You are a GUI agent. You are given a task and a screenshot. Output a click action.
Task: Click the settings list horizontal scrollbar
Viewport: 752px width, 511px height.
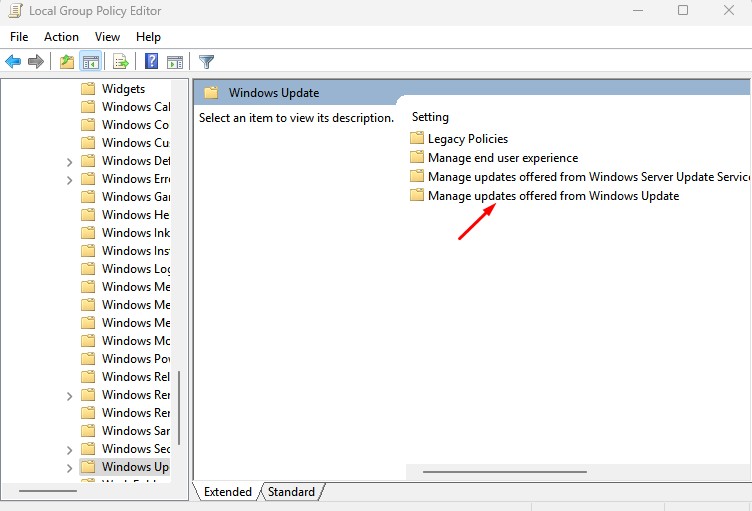click(x=505, y=472)
